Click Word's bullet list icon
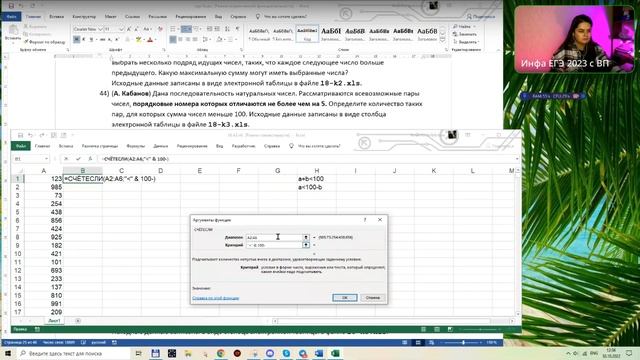This screenshot has height=360, width=640. pos(173,29)
